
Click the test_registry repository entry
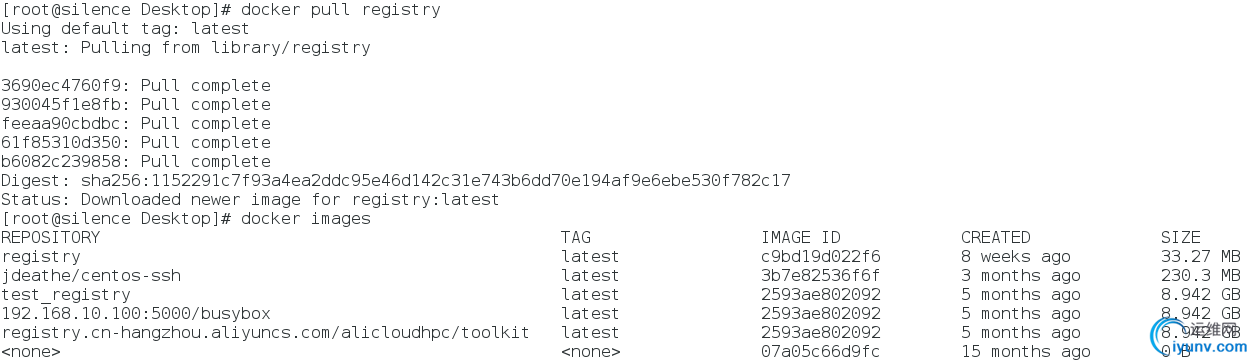pos(66,295)
